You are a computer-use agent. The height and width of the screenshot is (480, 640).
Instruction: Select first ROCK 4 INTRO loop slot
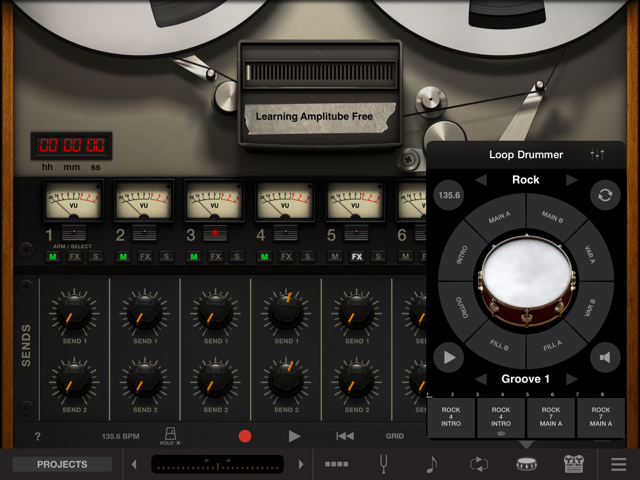point(451,417)
